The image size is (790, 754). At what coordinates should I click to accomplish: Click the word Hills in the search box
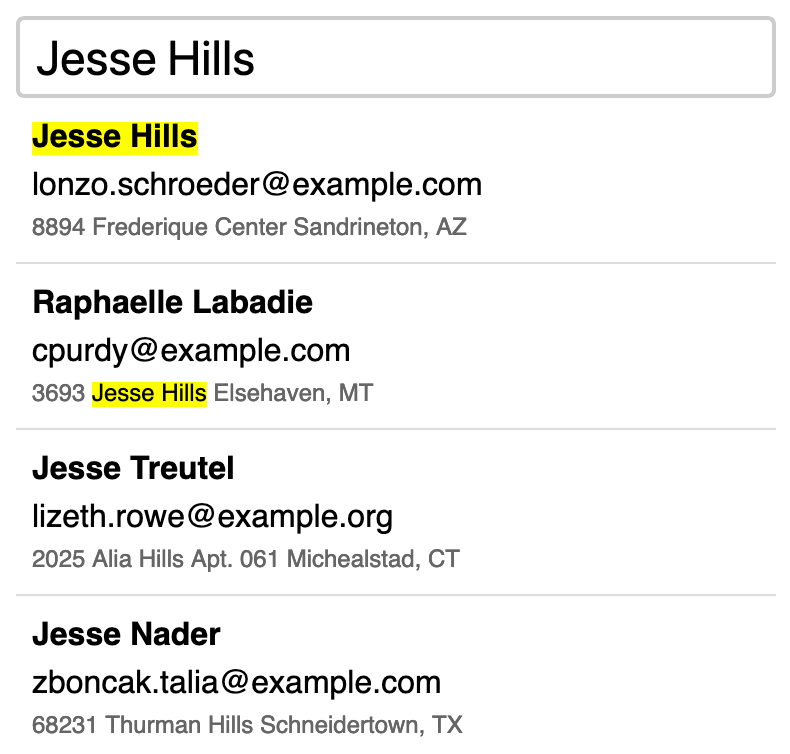(x=211, y=59)
